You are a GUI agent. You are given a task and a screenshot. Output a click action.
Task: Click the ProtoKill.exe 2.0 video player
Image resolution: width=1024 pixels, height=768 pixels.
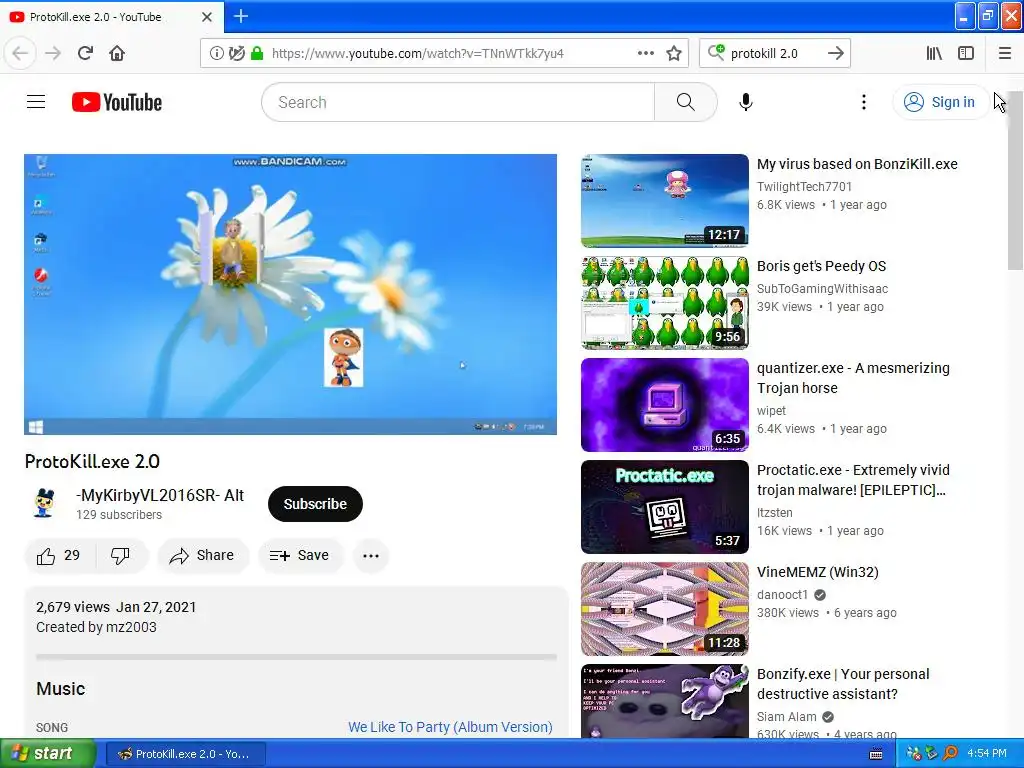coord(291,294)
